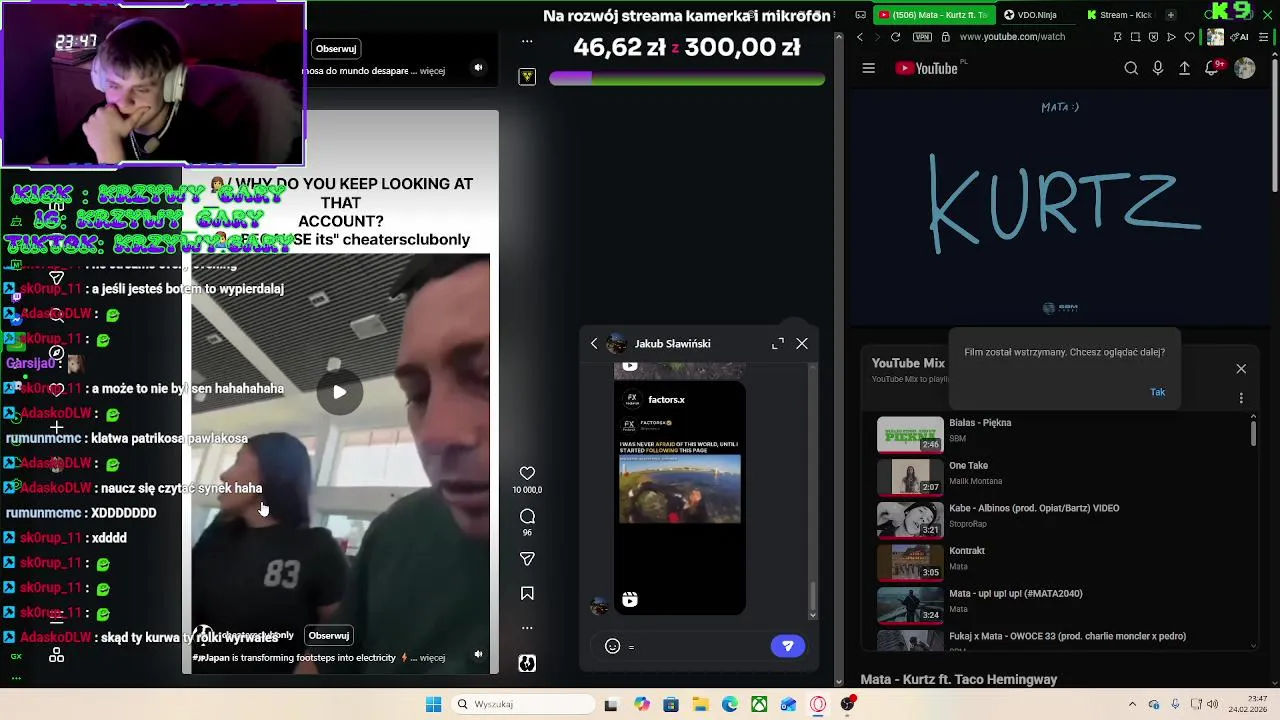Confirm continue watching with Tak

tap(1158, 392)
